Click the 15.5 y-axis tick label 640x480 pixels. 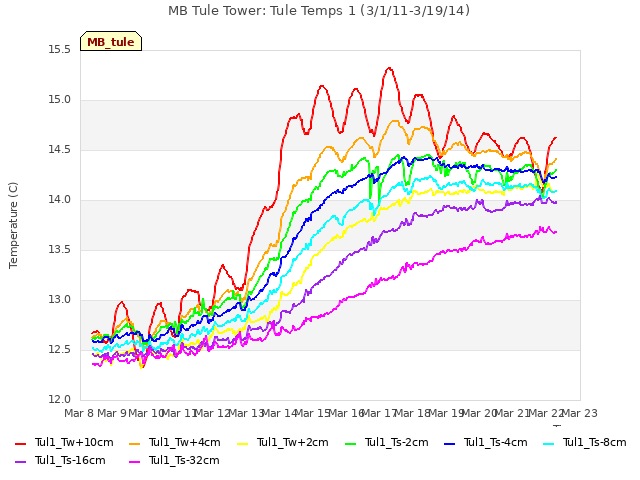(x=60, y=50)
